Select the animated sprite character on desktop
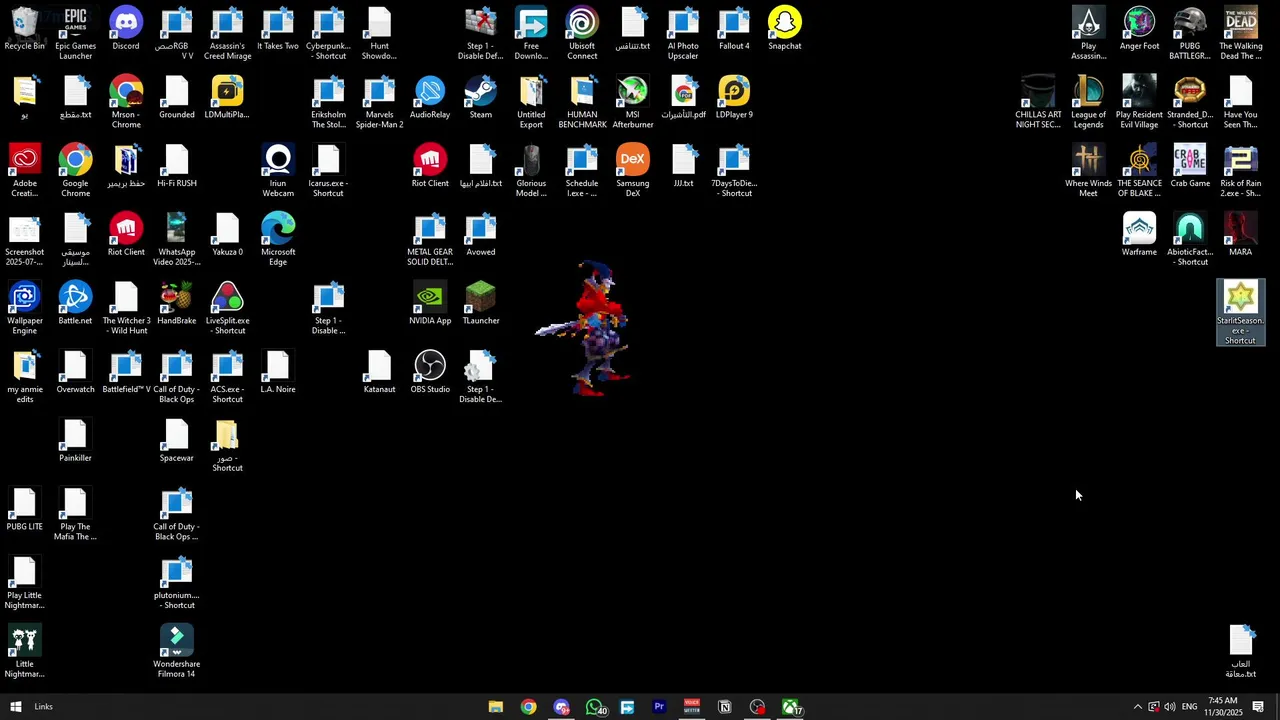Image resolution: width=1280 pixels, height=720 pixels. [585, 328]
